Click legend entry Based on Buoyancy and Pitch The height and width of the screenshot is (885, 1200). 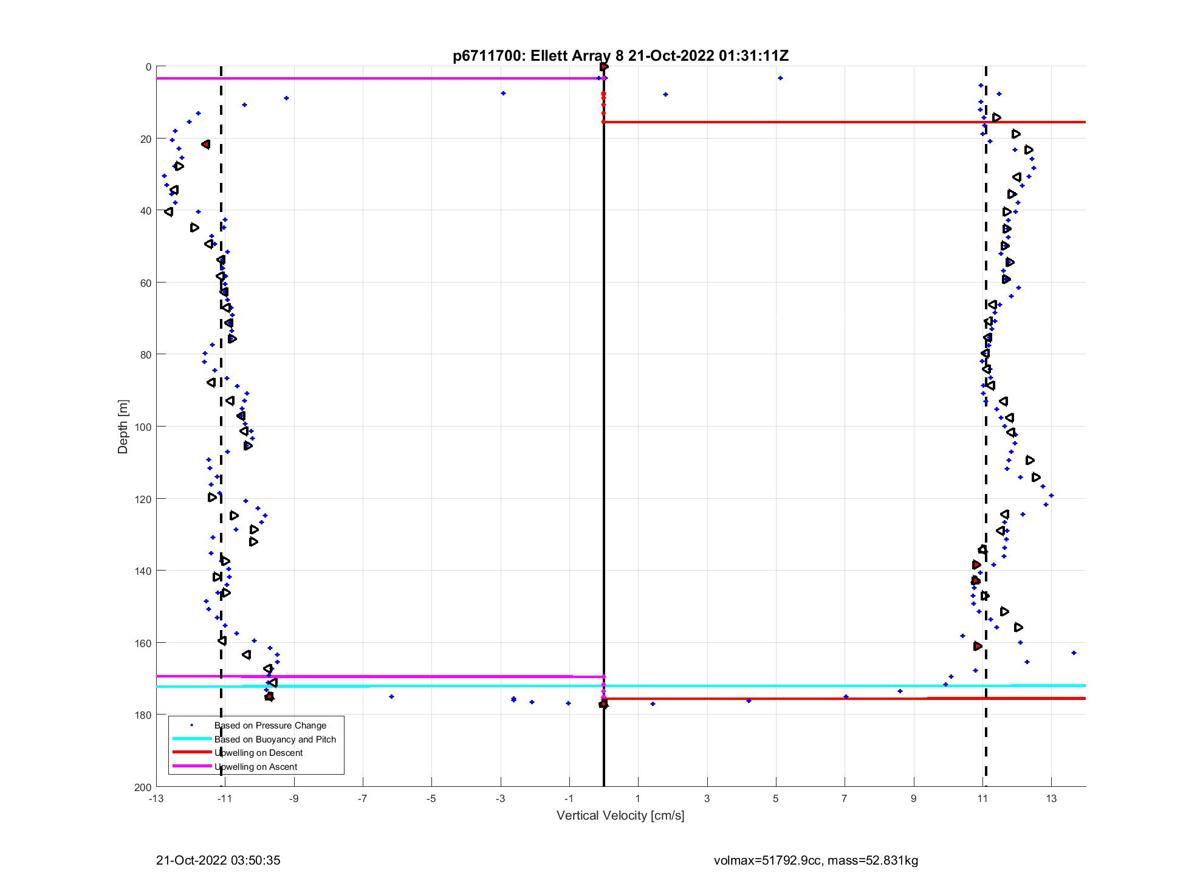pos(275,739)
